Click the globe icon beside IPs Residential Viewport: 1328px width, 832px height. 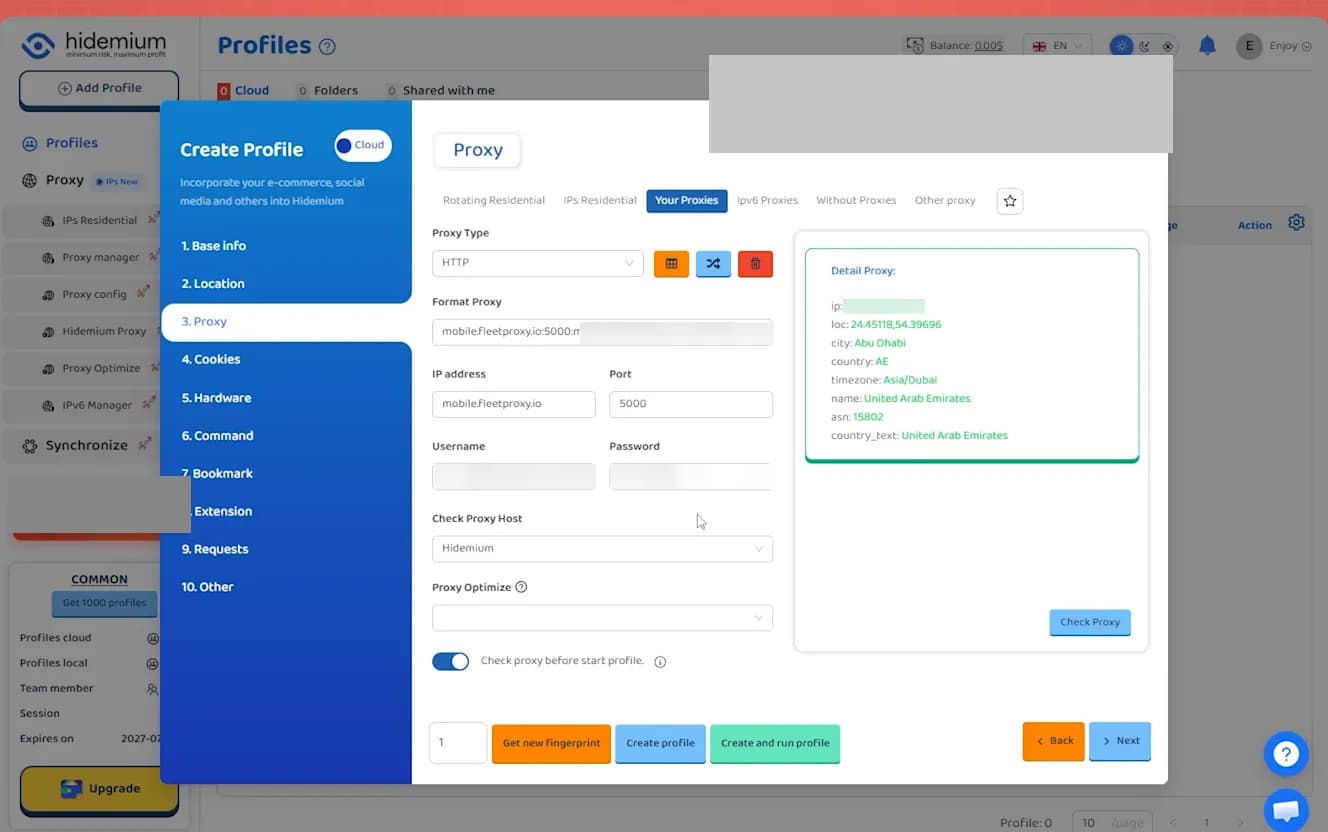click(48, 220)
